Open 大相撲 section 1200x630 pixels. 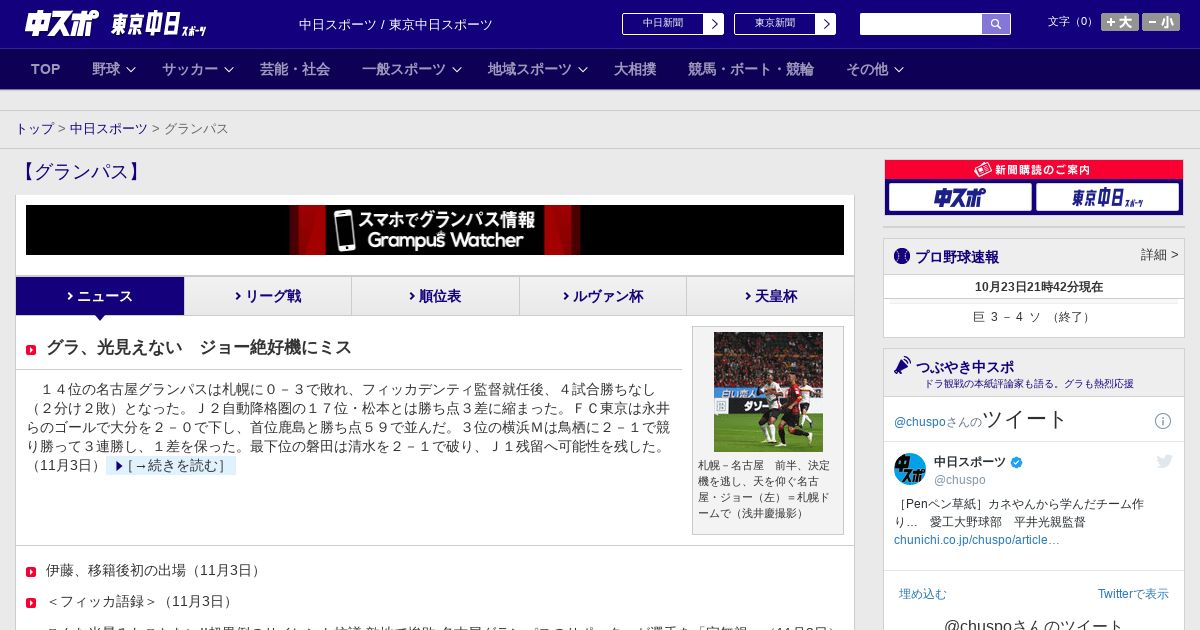tap(635, 69)
